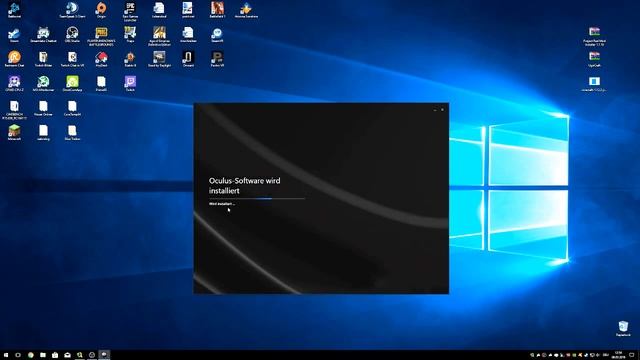Launch TeamSpeak 3 Client from the desktop
Screen dimensions: 640x360
72,10
